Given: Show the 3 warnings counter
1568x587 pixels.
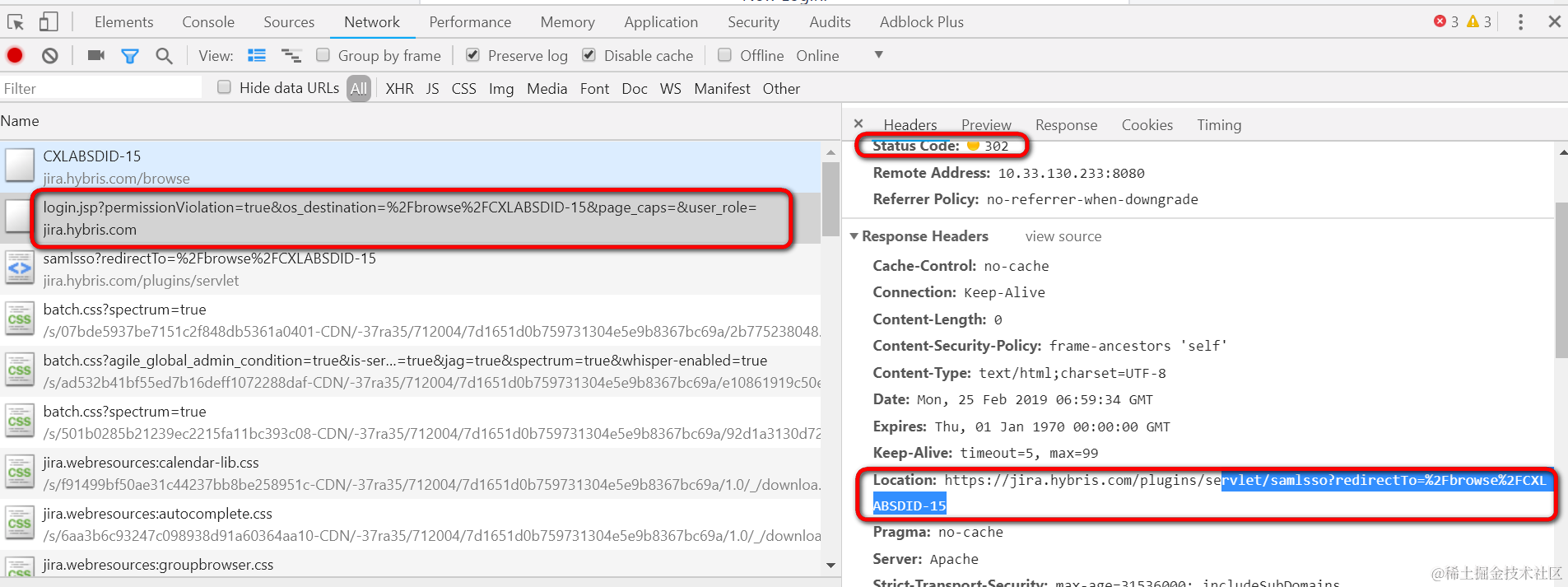Looking at the screenshot, I should (1479, 21).
